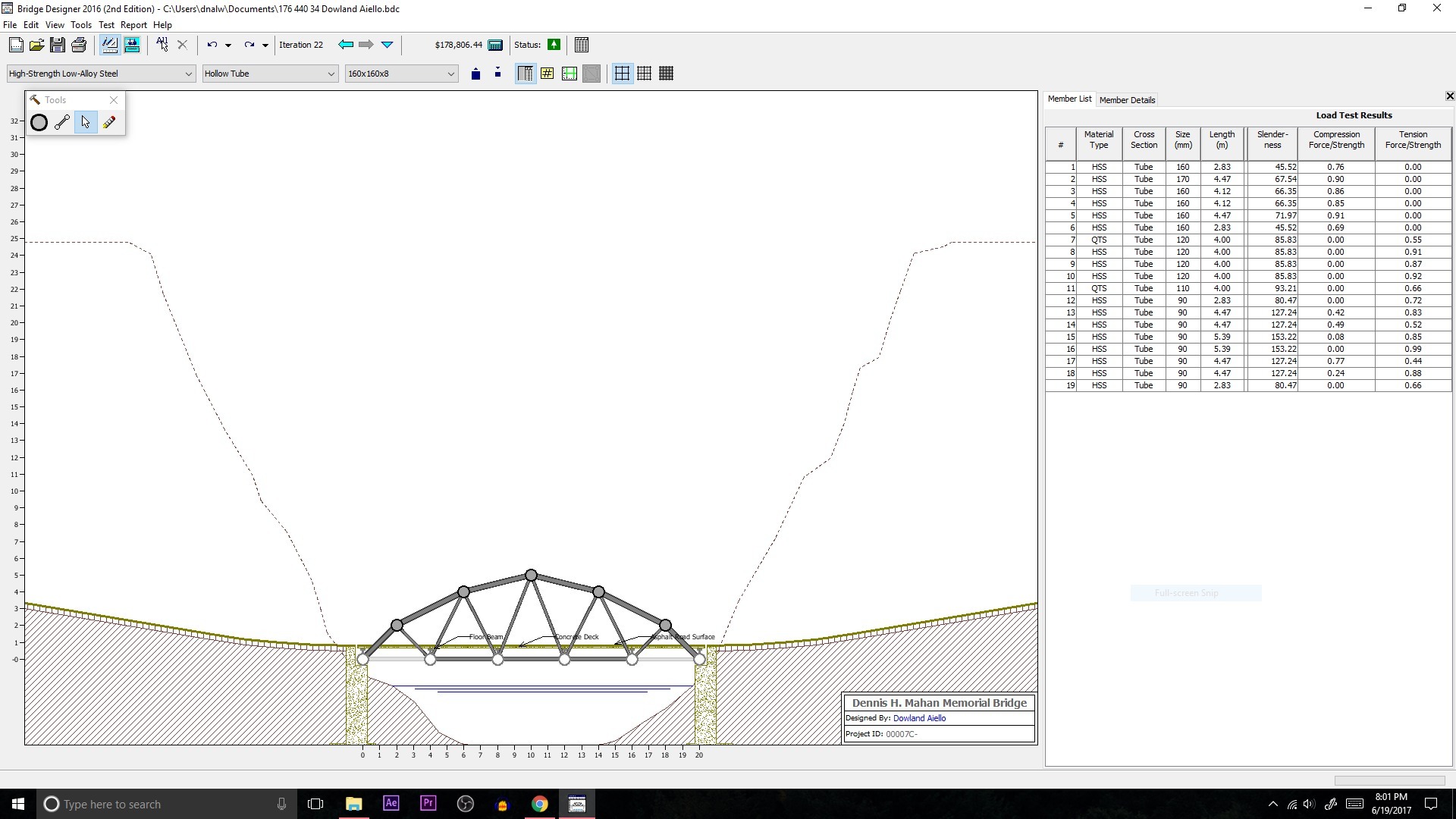Open the Hollow Tube cross-section dropdown
This screenshot has height=819, width=1456.
click(331, 74)
